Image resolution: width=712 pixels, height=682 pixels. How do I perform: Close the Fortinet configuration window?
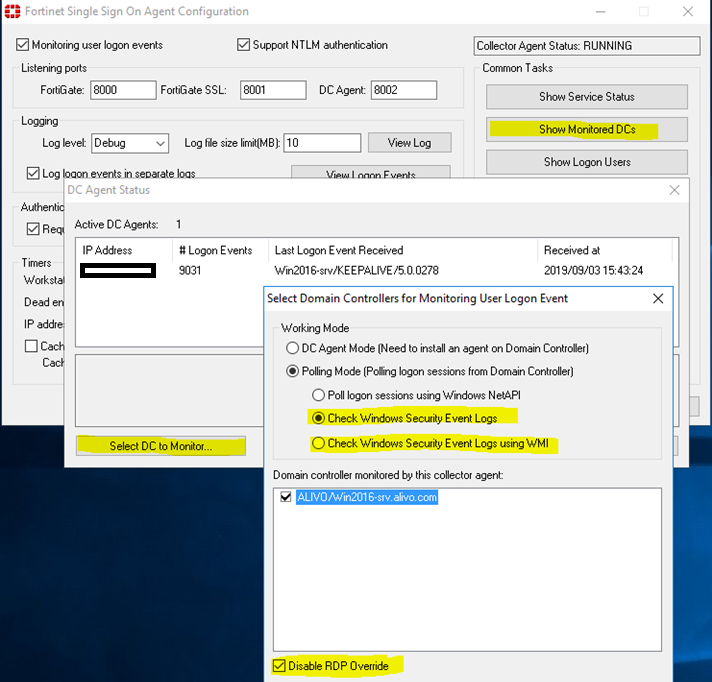[687, 11]
